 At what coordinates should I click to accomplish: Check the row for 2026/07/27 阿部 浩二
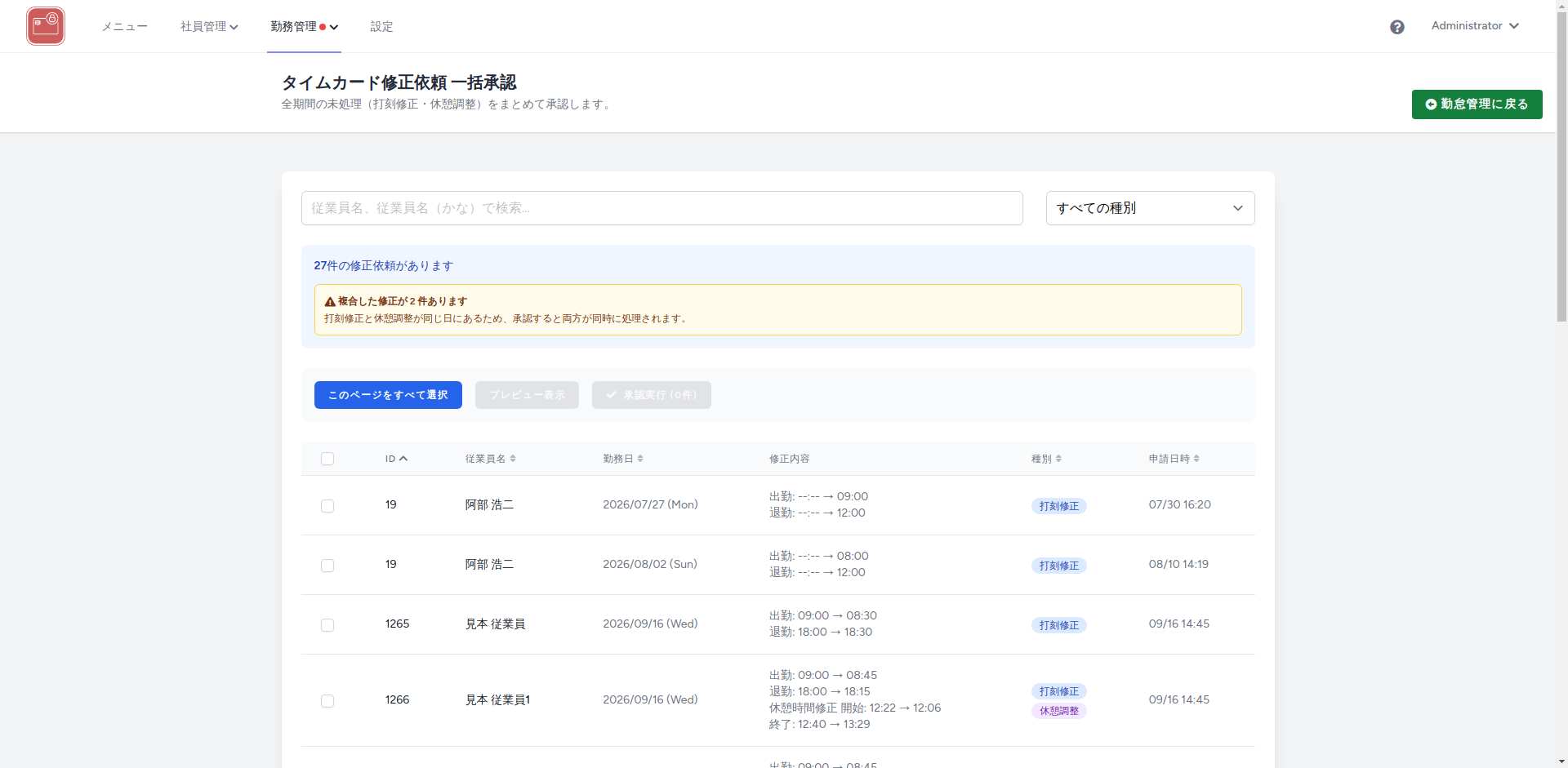point(327,506)
